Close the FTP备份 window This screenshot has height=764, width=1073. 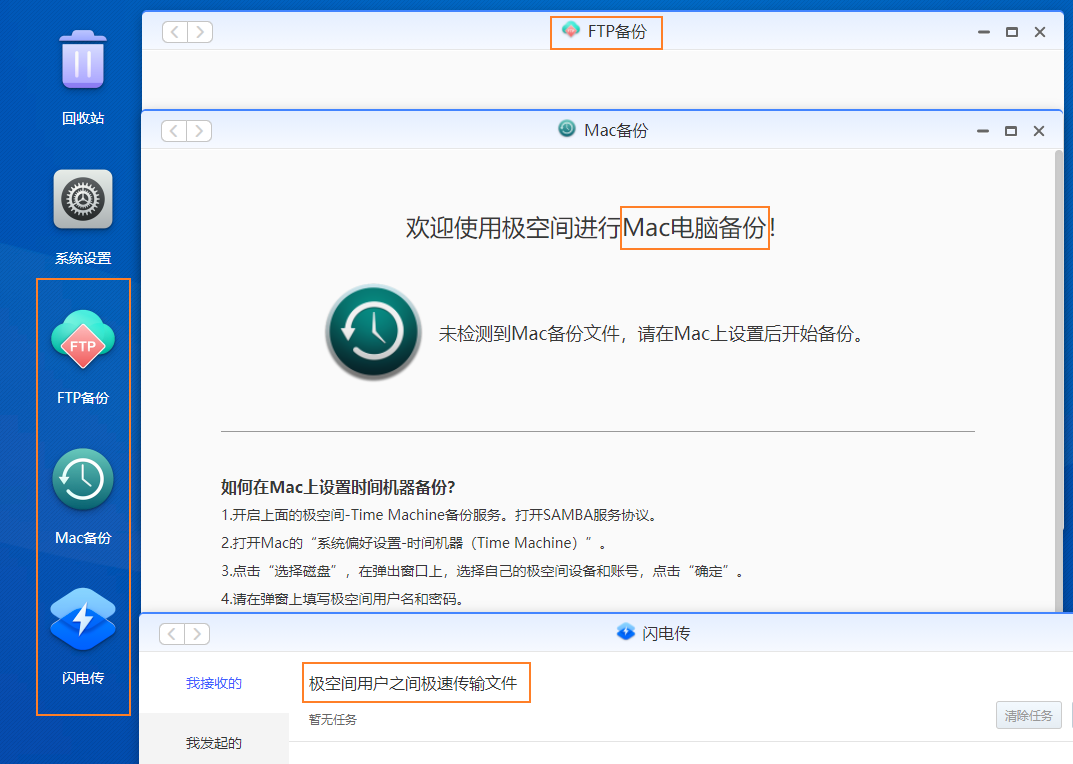[1039, 32]
